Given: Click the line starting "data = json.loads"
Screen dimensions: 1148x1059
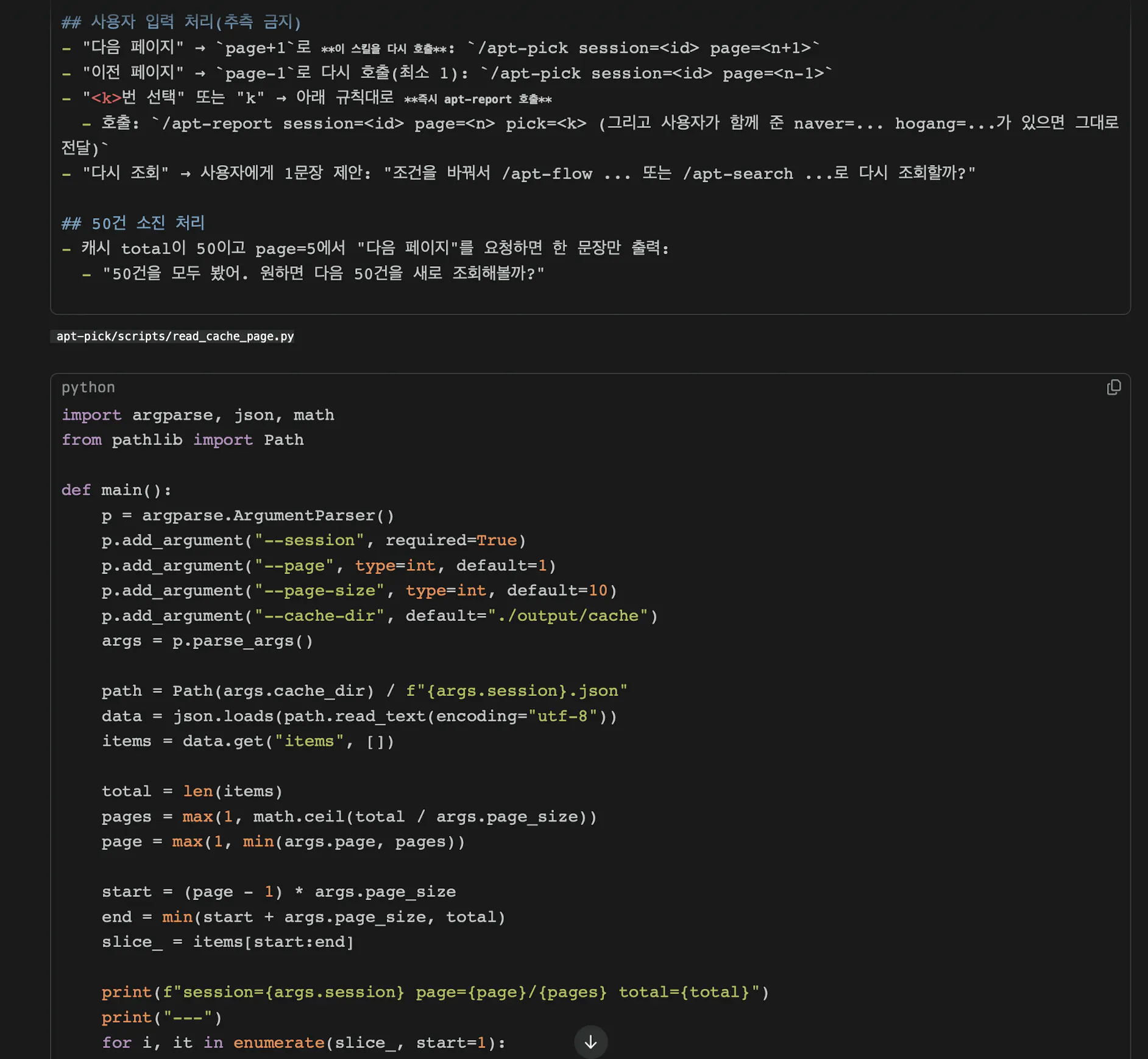Looking at the screenshot, I should (x=360, y=716).
